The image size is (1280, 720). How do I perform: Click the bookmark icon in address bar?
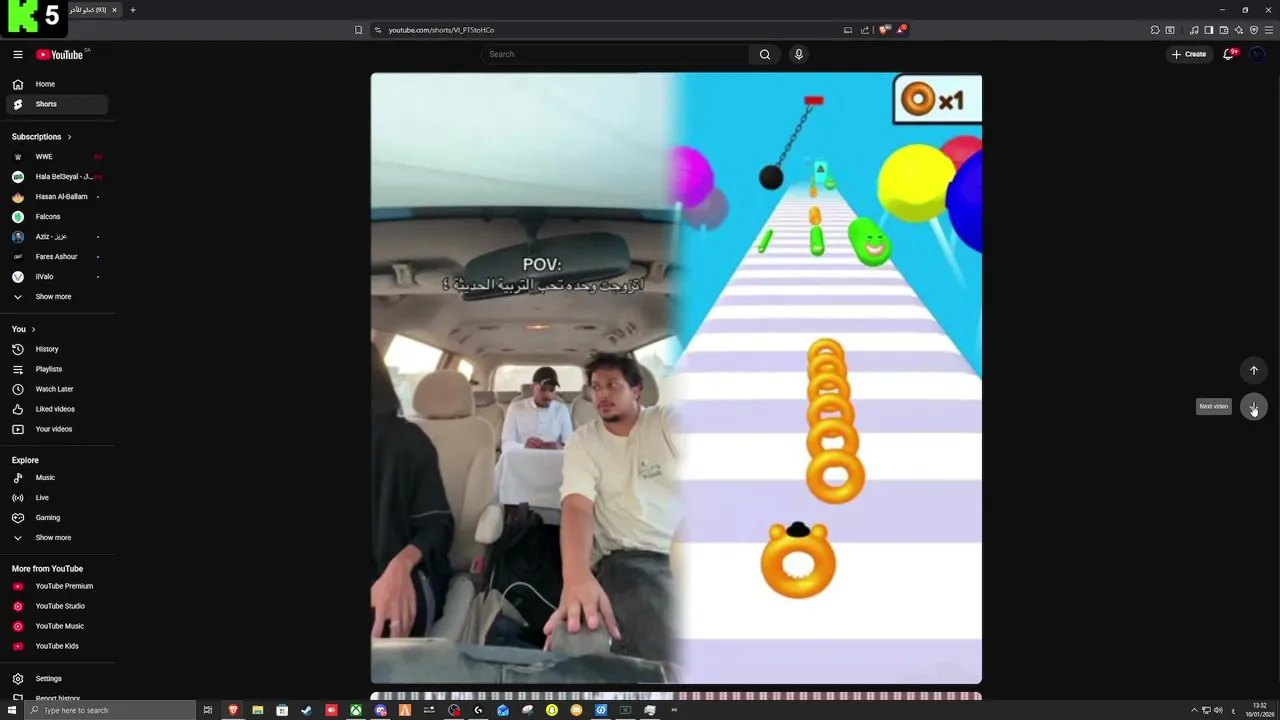[358, 30]
